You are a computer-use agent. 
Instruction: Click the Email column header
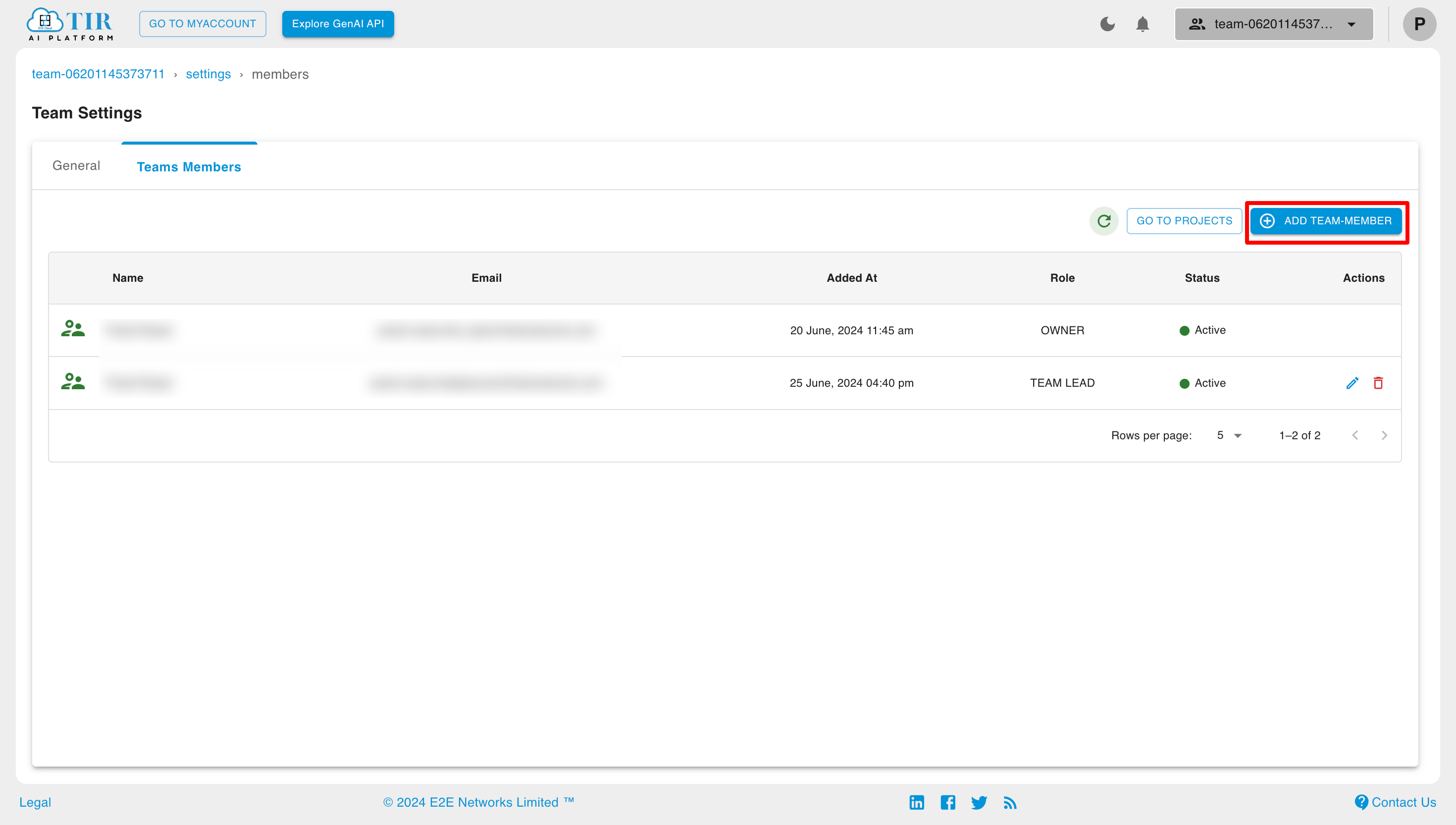click(486, 278)
